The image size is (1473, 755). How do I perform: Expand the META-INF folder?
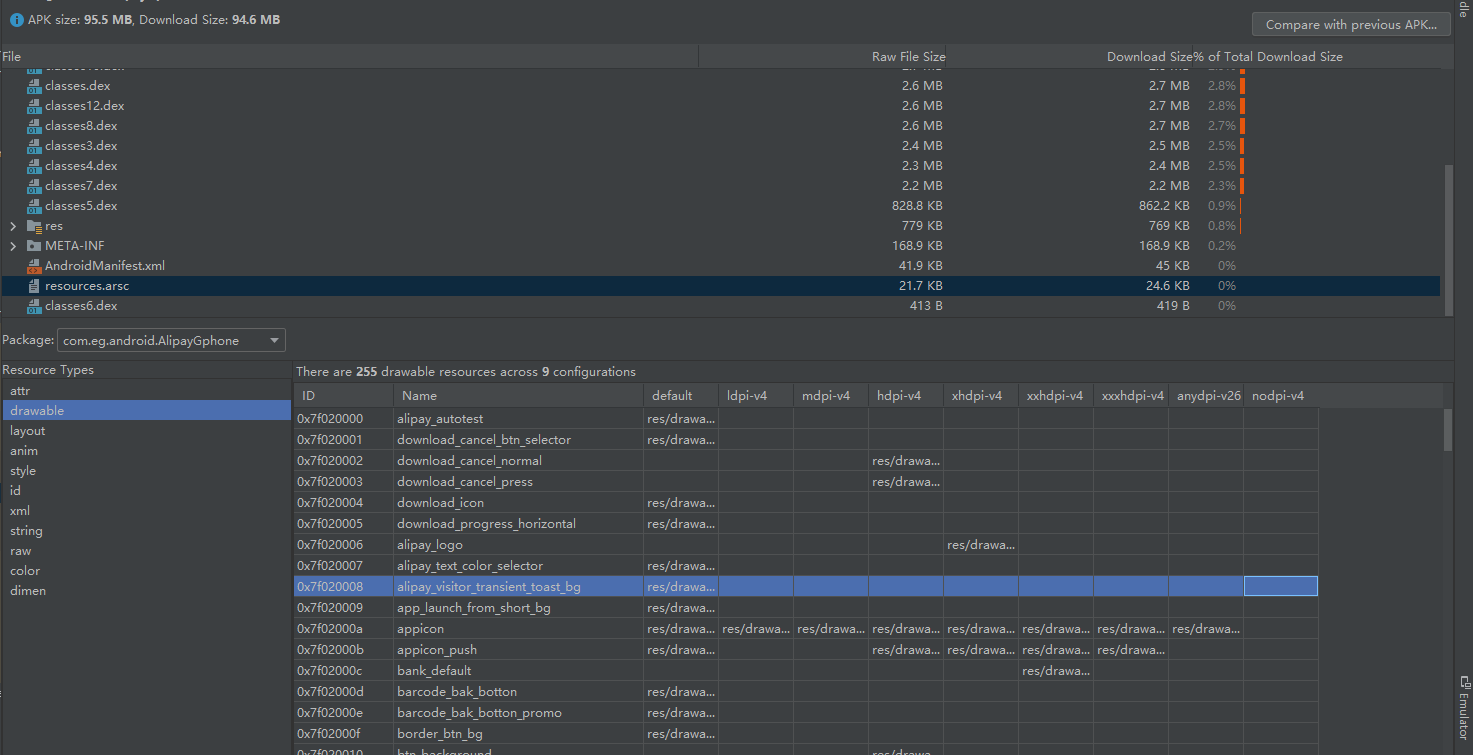(13, 246)
